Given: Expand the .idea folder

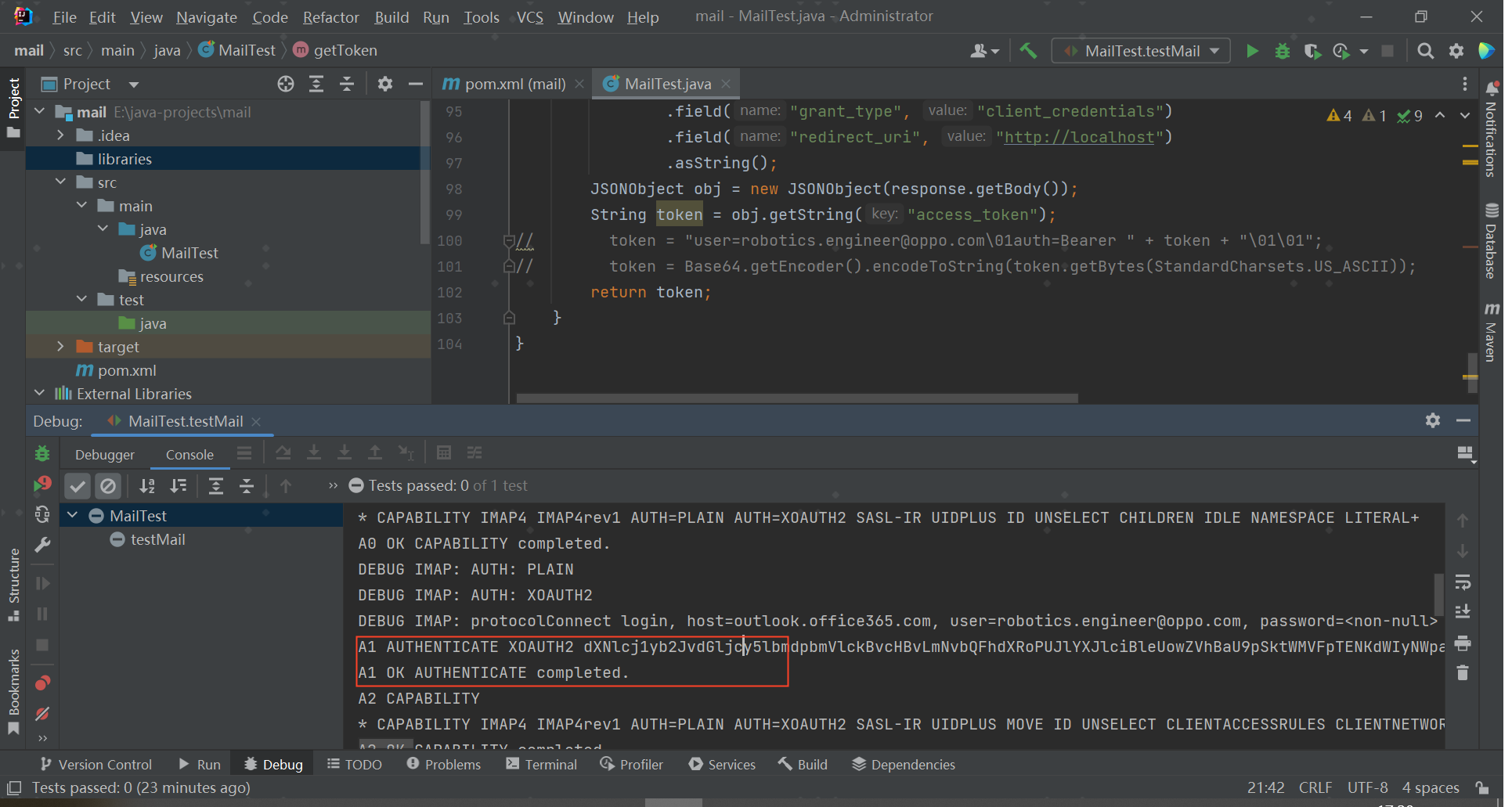Looking at the screenshot, I should (x=60, y=135).
